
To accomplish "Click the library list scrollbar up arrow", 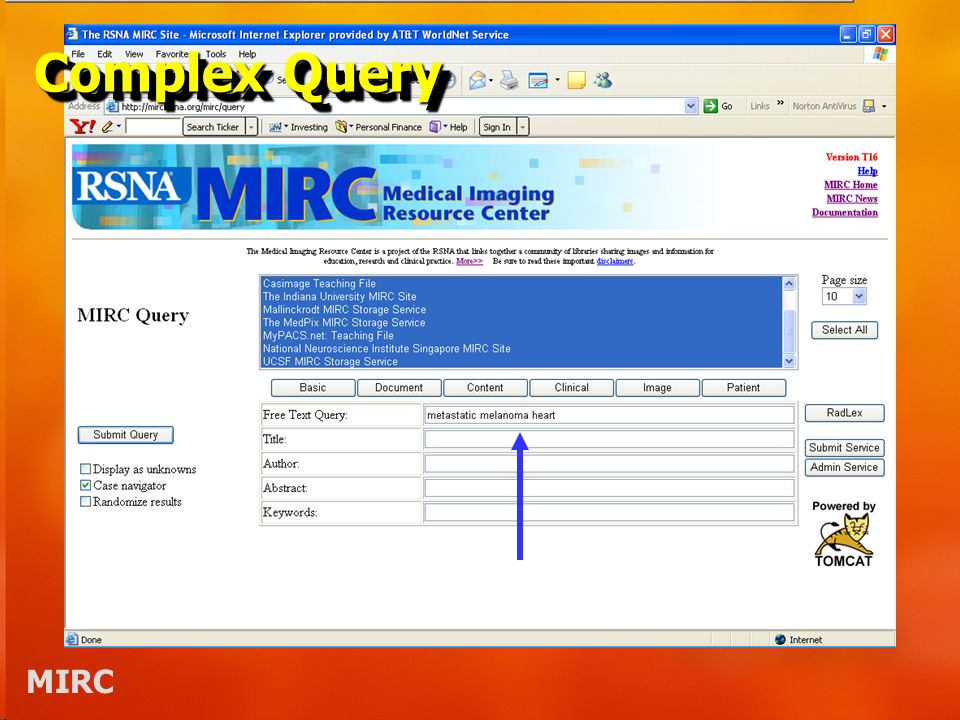I will pyautogui.click(x=789, y=283).
